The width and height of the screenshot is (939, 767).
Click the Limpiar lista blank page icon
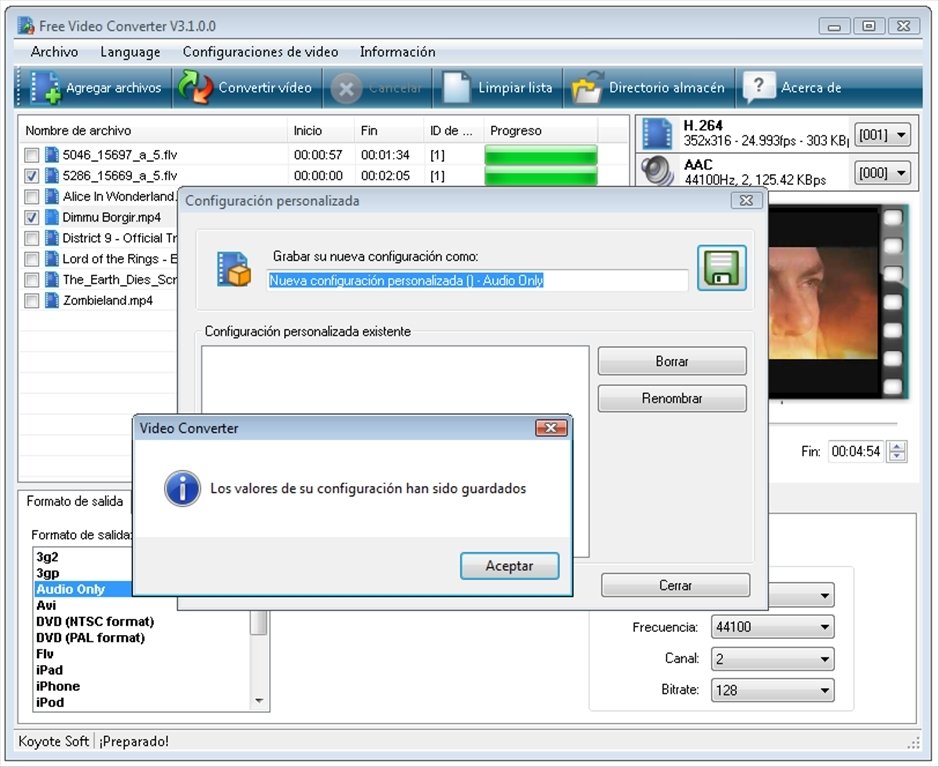(x=456, y=87)
